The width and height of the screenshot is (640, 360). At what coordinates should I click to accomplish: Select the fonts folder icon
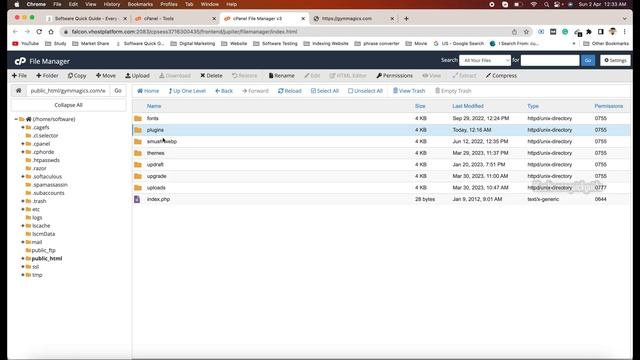[x=138, y=118]
